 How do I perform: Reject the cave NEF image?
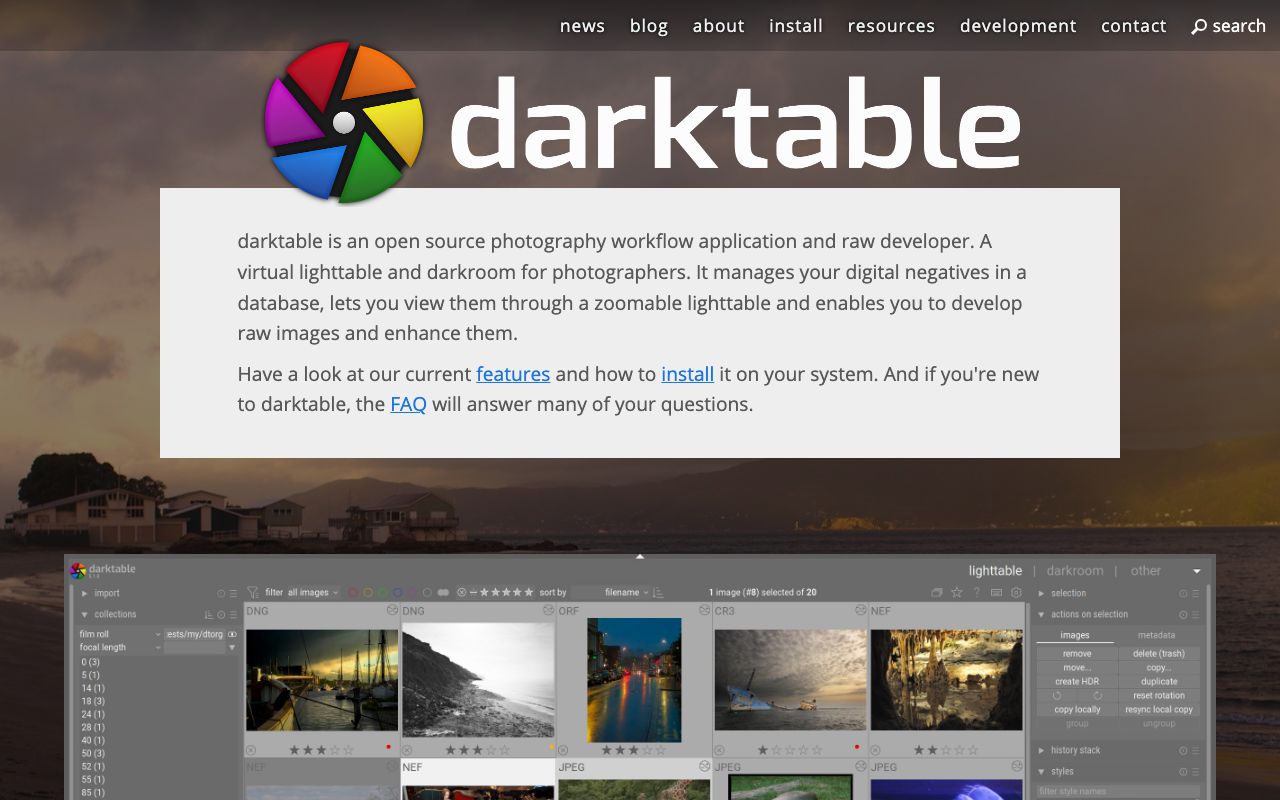(875, 750)
